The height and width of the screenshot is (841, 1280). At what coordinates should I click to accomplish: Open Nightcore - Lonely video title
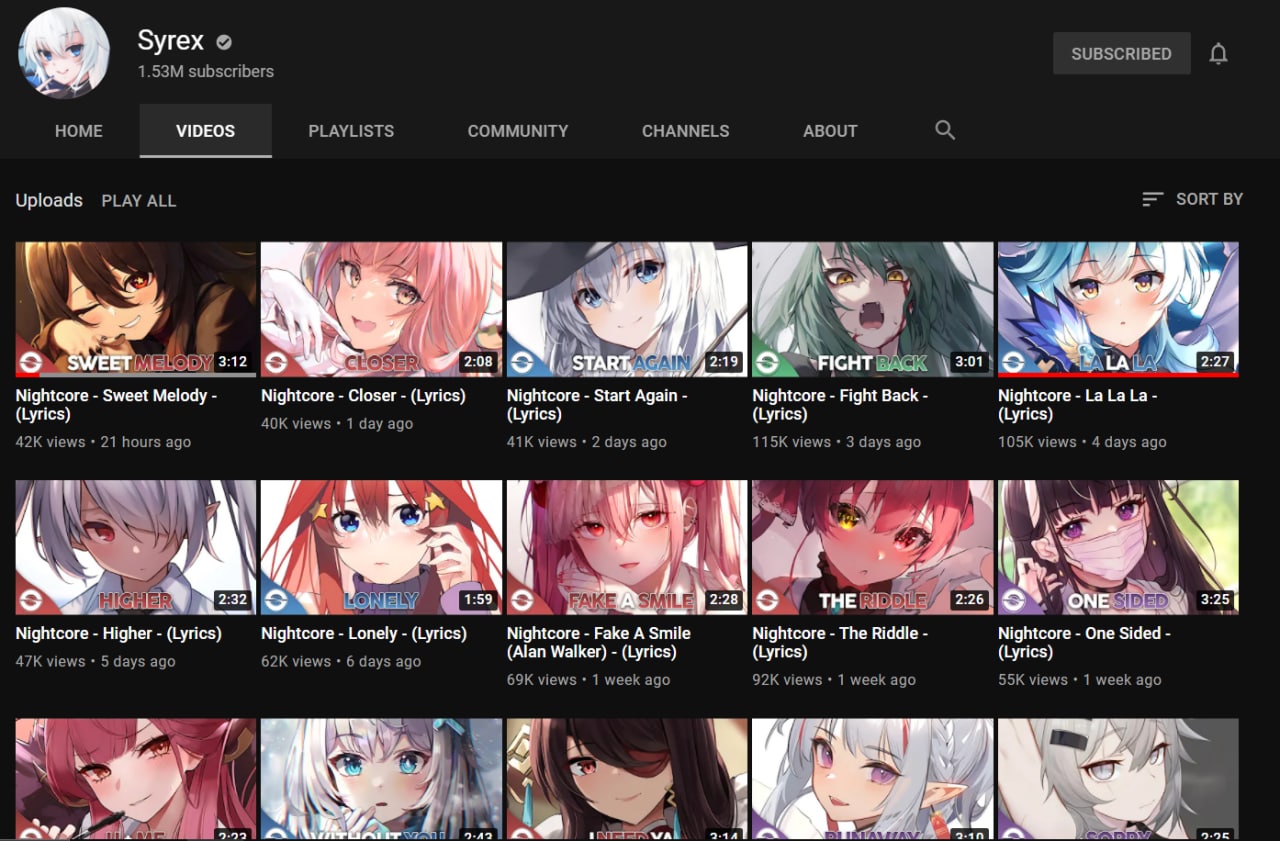(364, 633)
